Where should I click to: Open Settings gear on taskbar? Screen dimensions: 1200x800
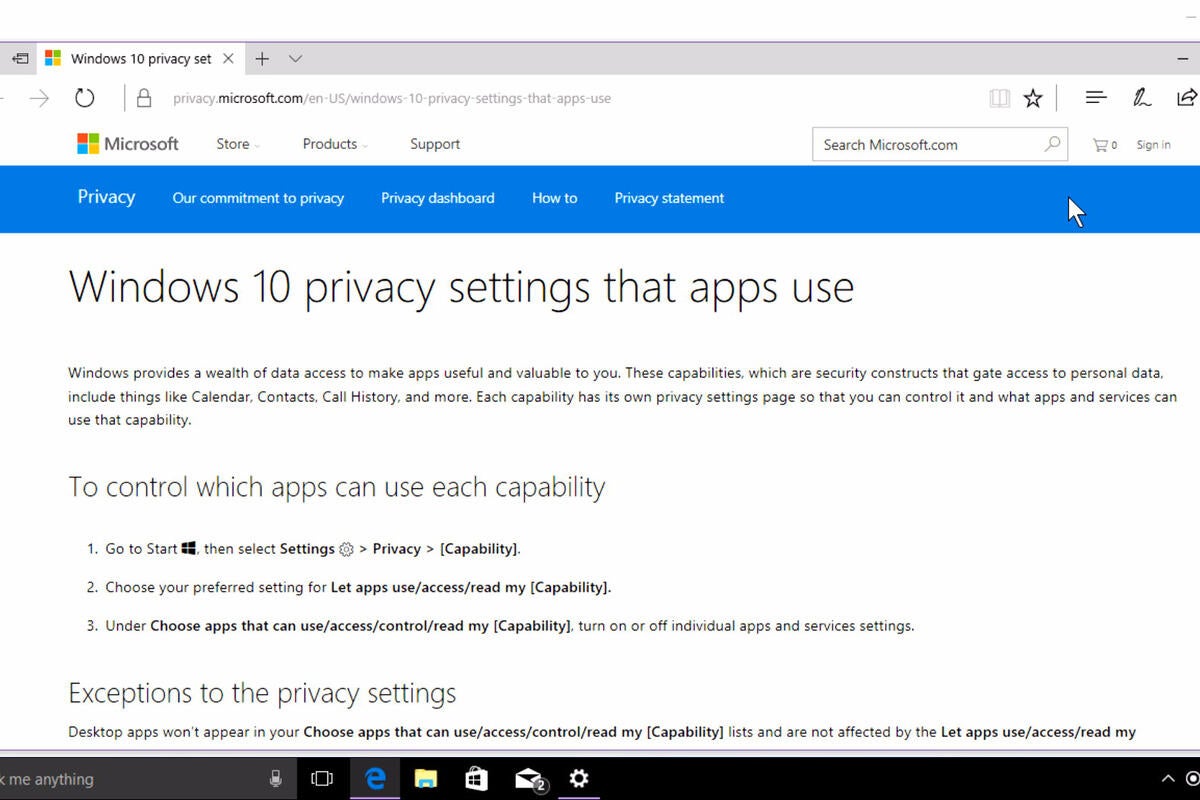click(x=579, y=779)
